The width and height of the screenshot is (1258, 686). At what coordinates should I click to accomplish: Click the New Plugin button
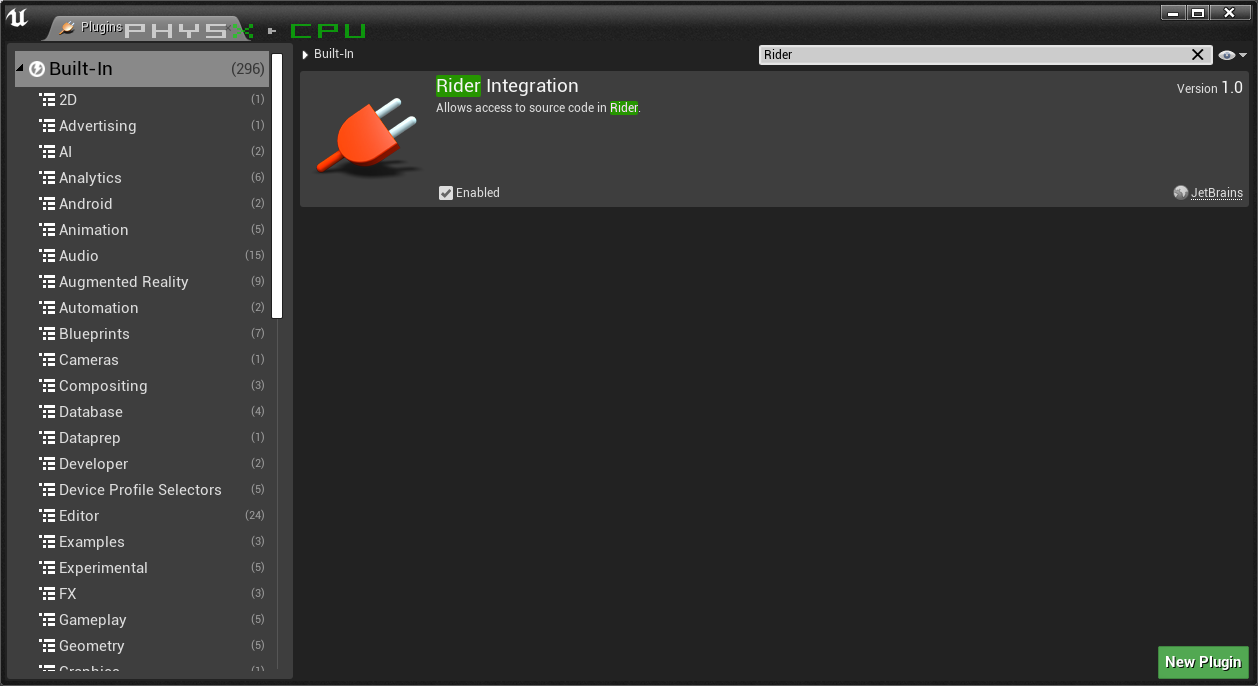pos(1203,662)
